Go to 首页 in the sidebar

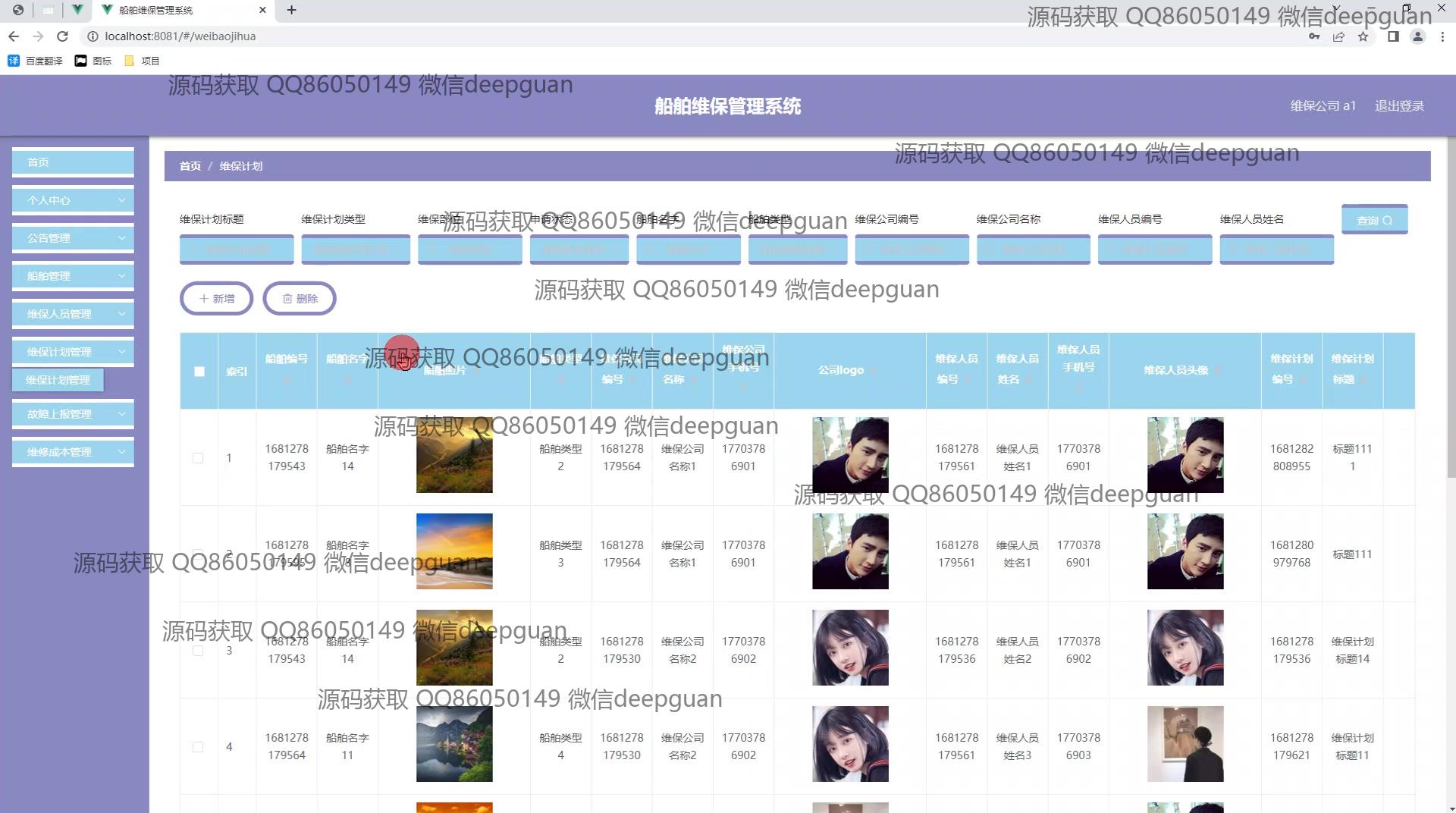click(x=73, y=162)
